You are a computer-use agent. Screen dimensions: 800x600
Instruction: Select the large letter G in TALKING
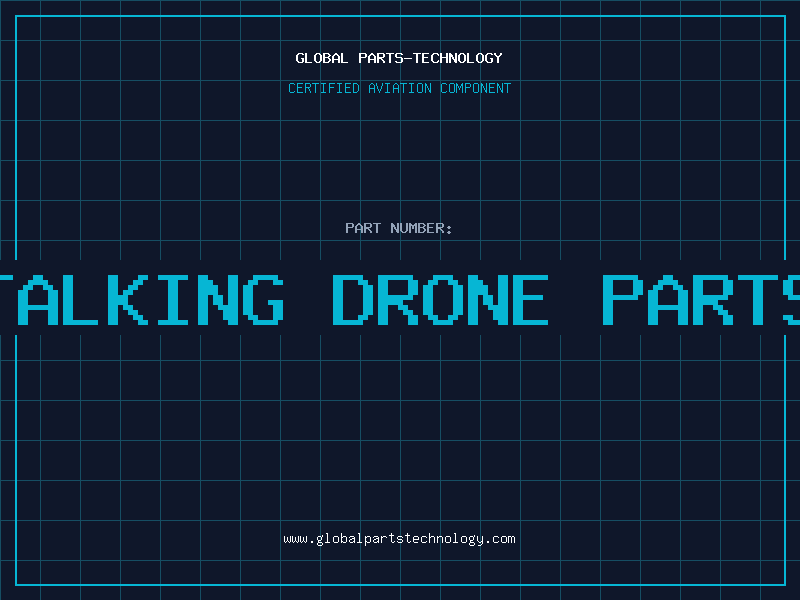[263, 299]
